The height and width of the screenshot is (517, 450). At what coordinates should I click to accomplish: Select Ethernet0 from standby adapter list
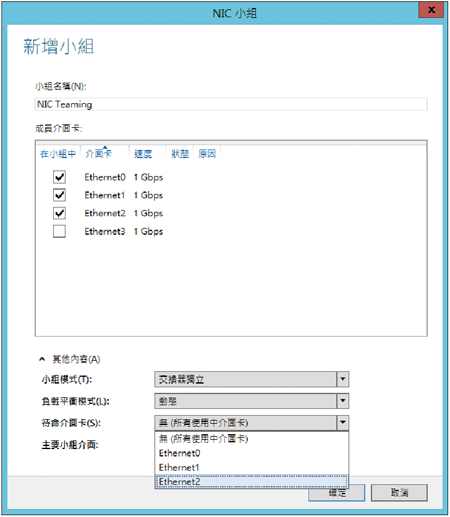coord(252,453)
